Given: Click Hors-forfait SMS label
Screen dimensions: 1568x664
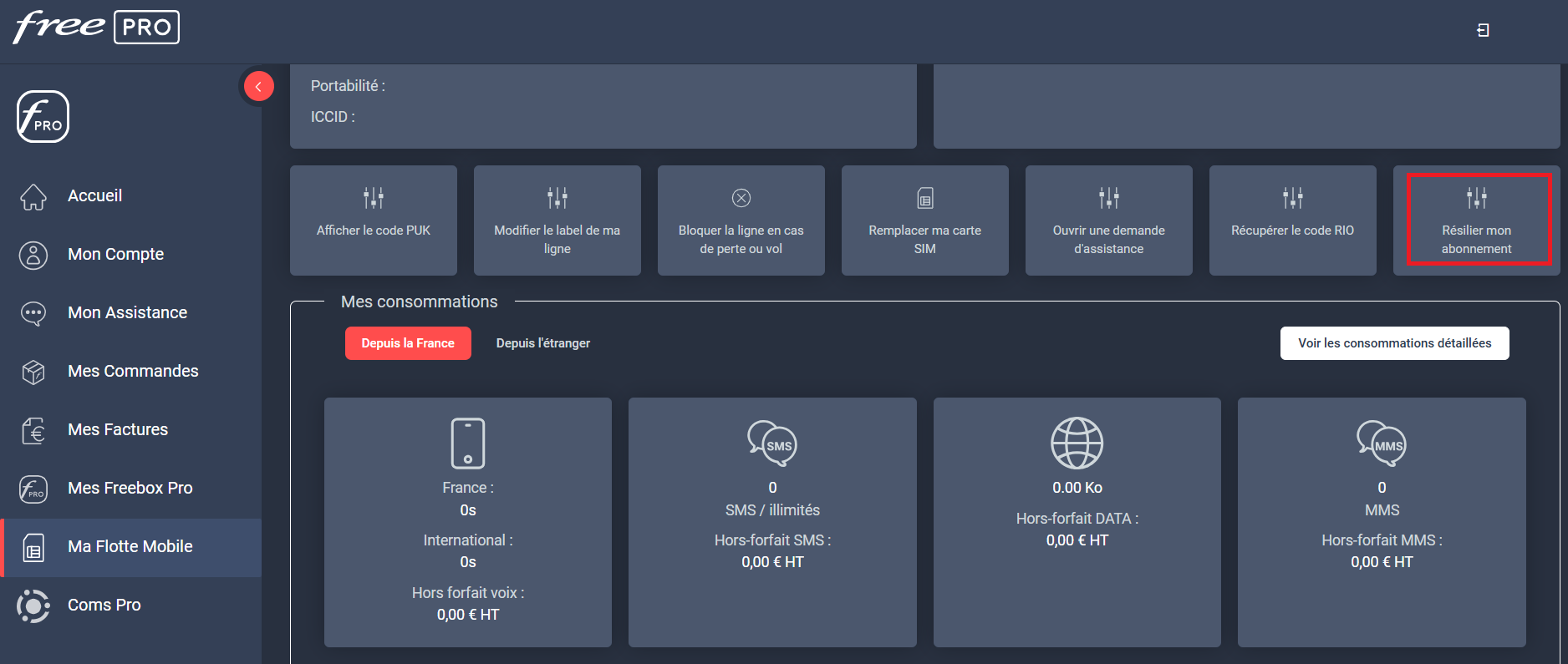Looking at the screenshot, I should click(x=772, y=540).
